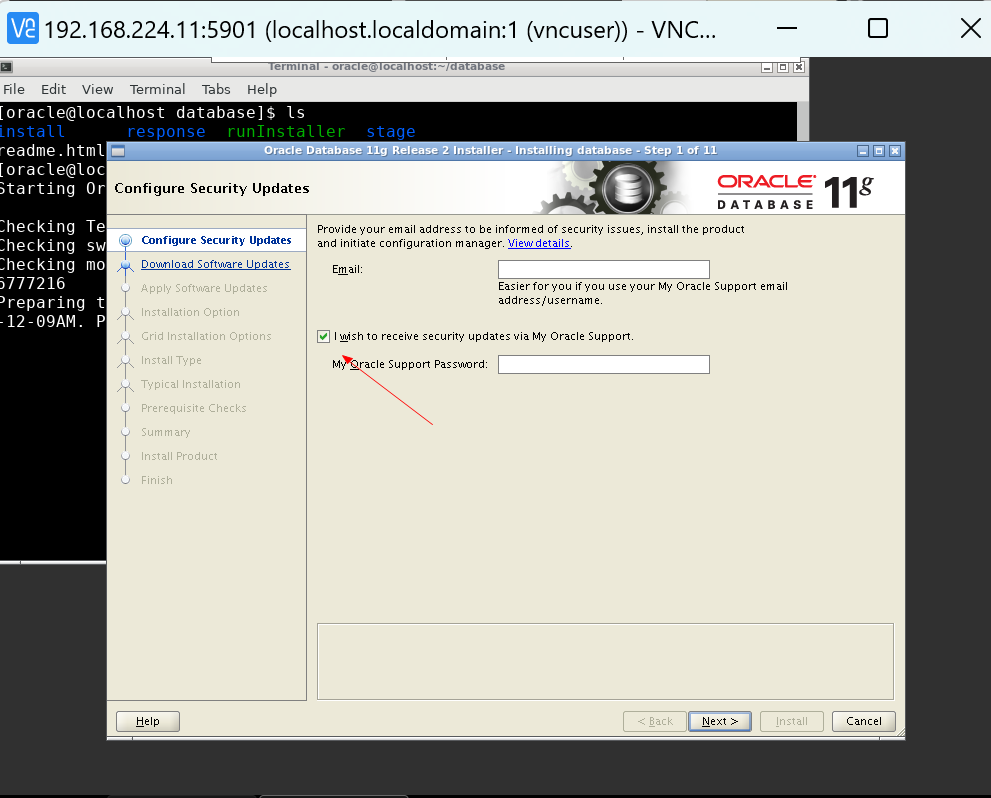Click the 'install' directory name in terminal

32,131
